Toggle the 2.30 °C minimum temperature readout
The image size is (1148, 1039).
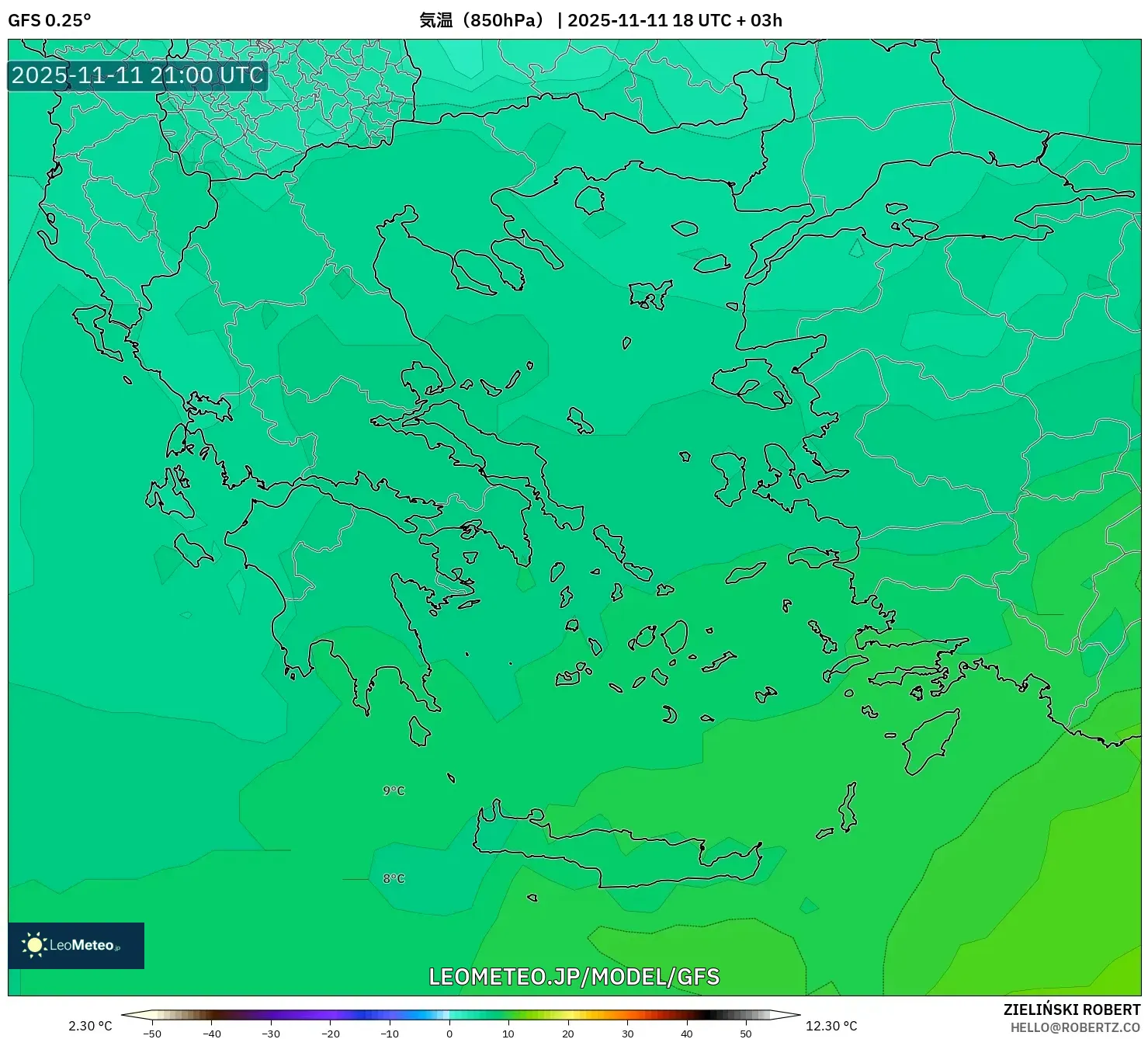[x=88, y=1025]
